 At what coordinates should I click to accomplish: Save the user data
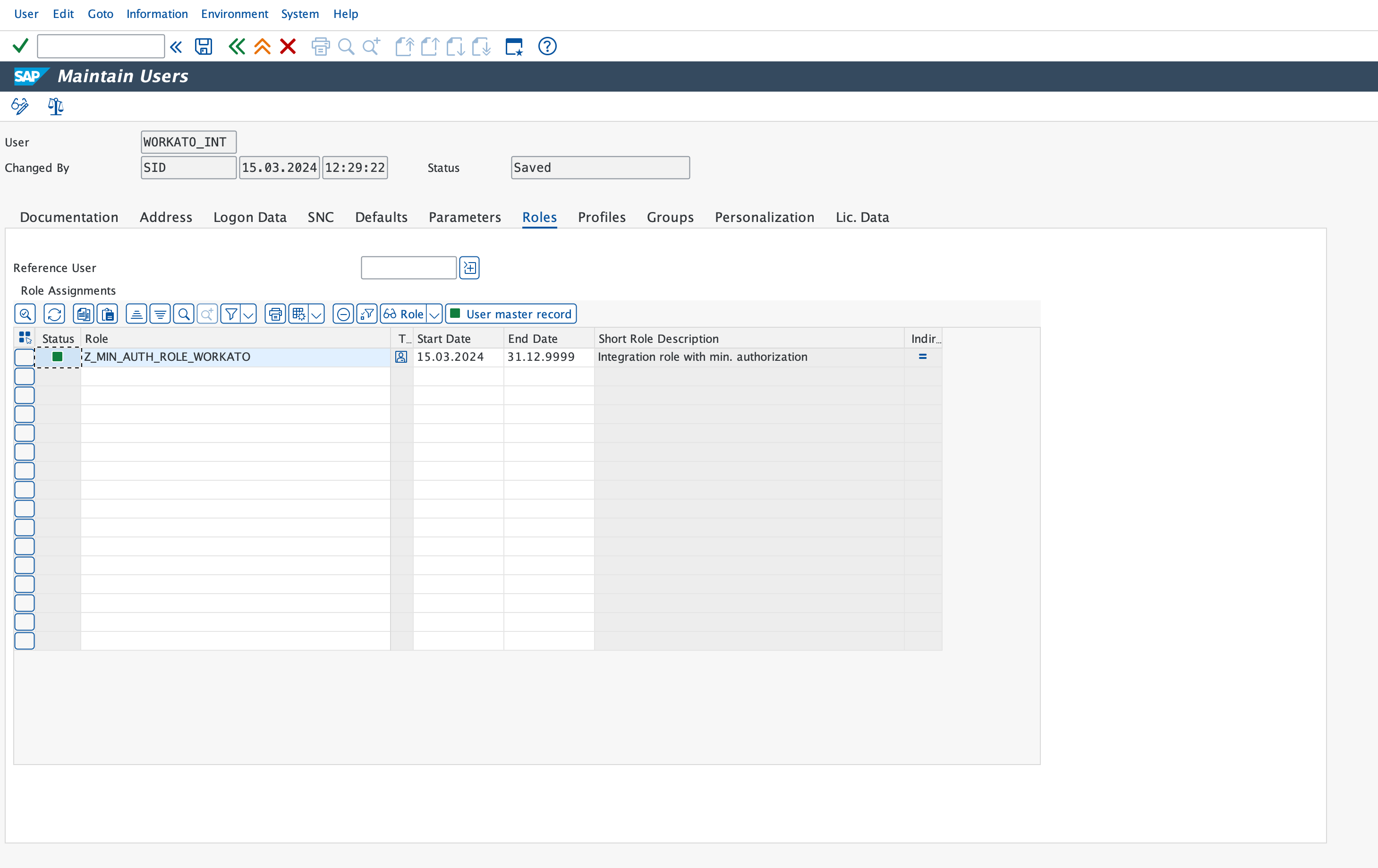(203, 46)
